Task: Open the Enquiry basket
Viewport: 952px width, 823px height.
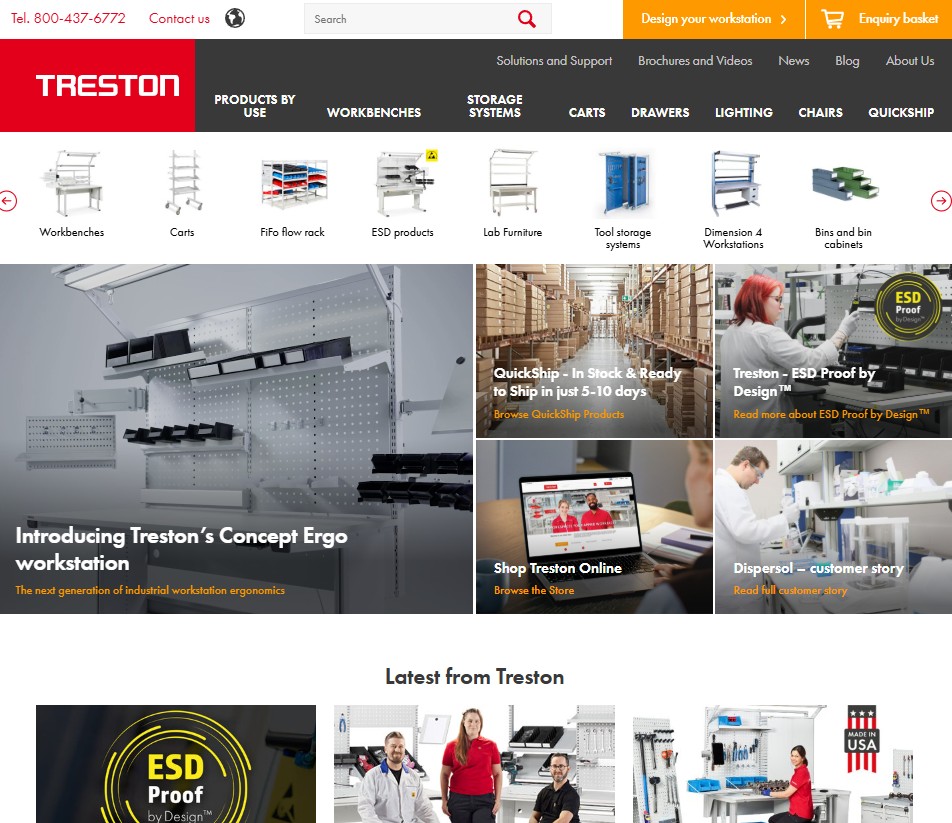Action: tap(879, 19)
